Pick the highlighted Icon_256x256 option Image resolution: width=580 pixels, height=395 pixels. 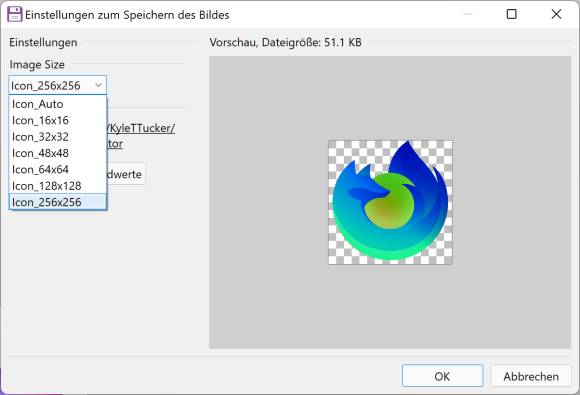coord(58,202)
